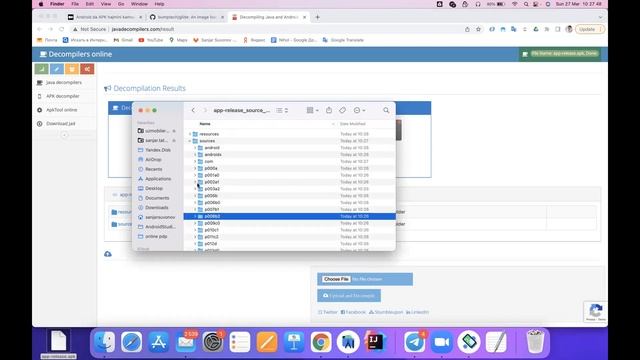Open the View menu in menu bar
The width and height of the screenshot is (640, 360).
coord(106,4)
